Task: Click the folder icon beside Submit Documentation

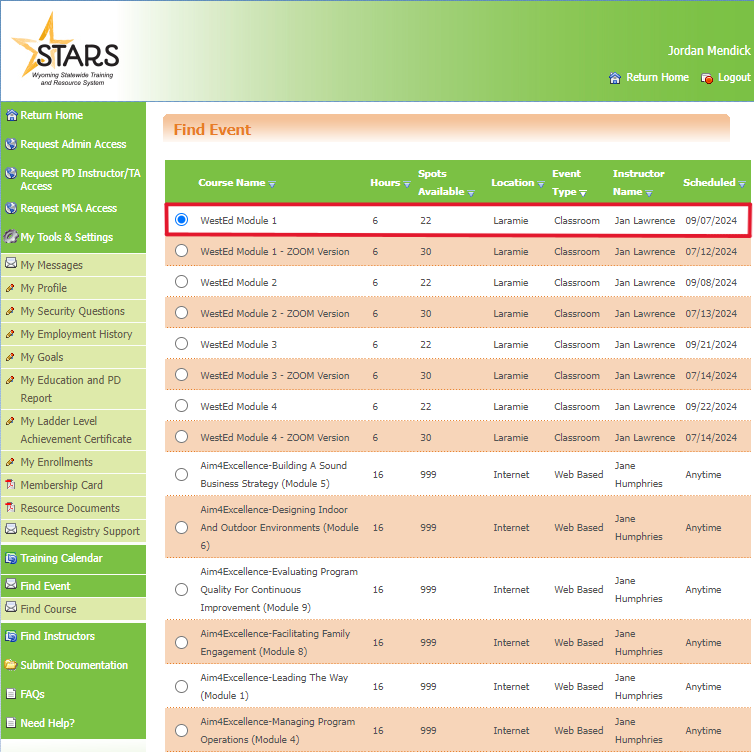Action: tap(11, 665)
